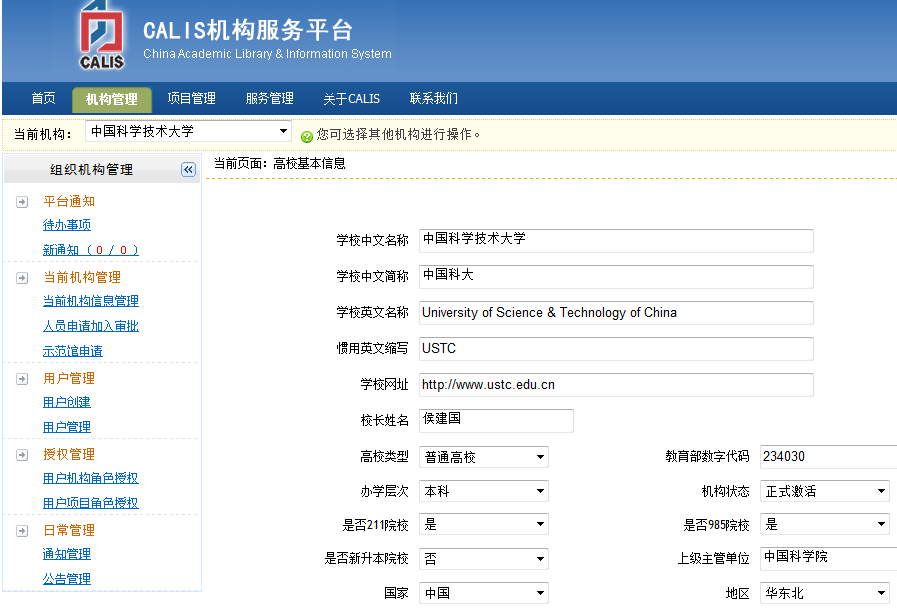897x613 pixels.
Task: Open the 地区 dropdown
Action: (825, 593)
